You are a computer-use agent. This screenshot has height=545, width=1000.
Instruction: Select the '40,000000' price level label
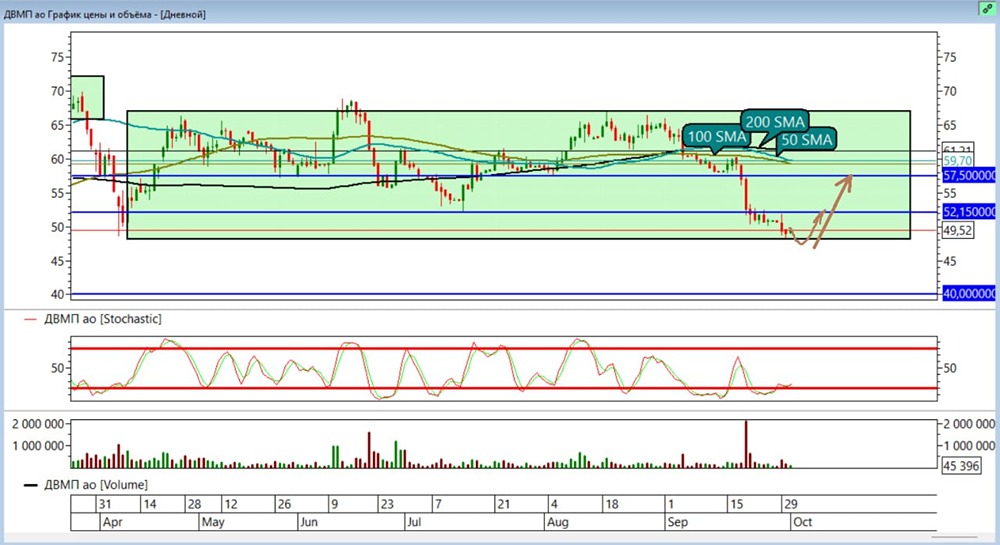tap(969, 293)
